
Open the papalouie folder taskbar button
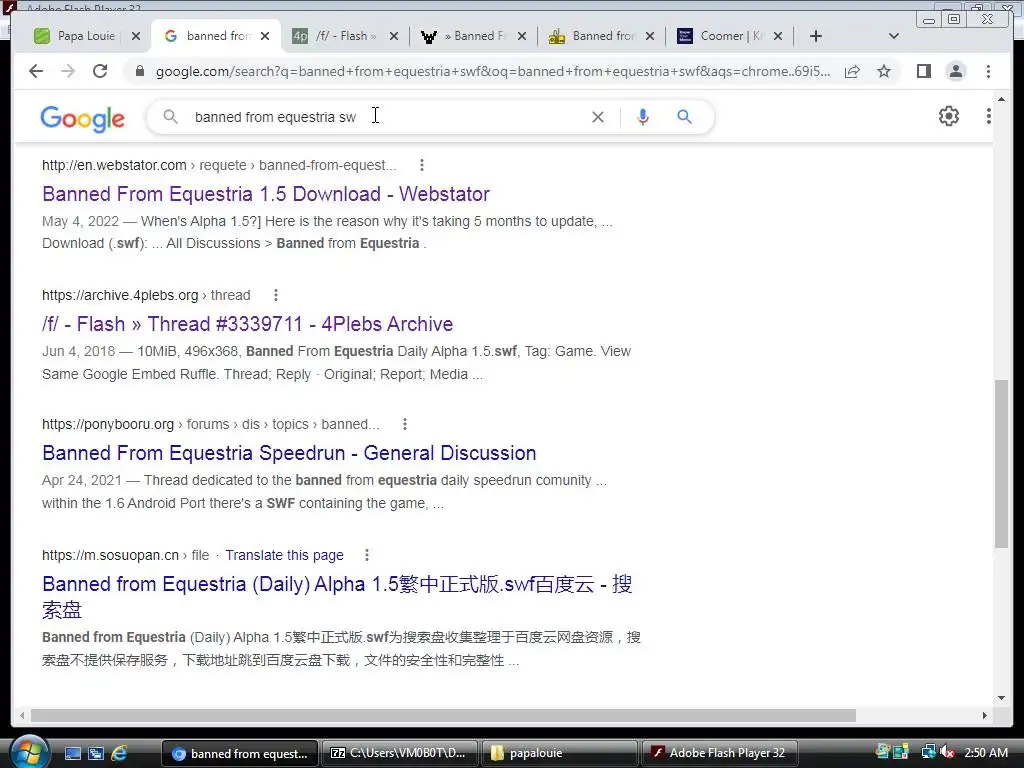point(560,753)
